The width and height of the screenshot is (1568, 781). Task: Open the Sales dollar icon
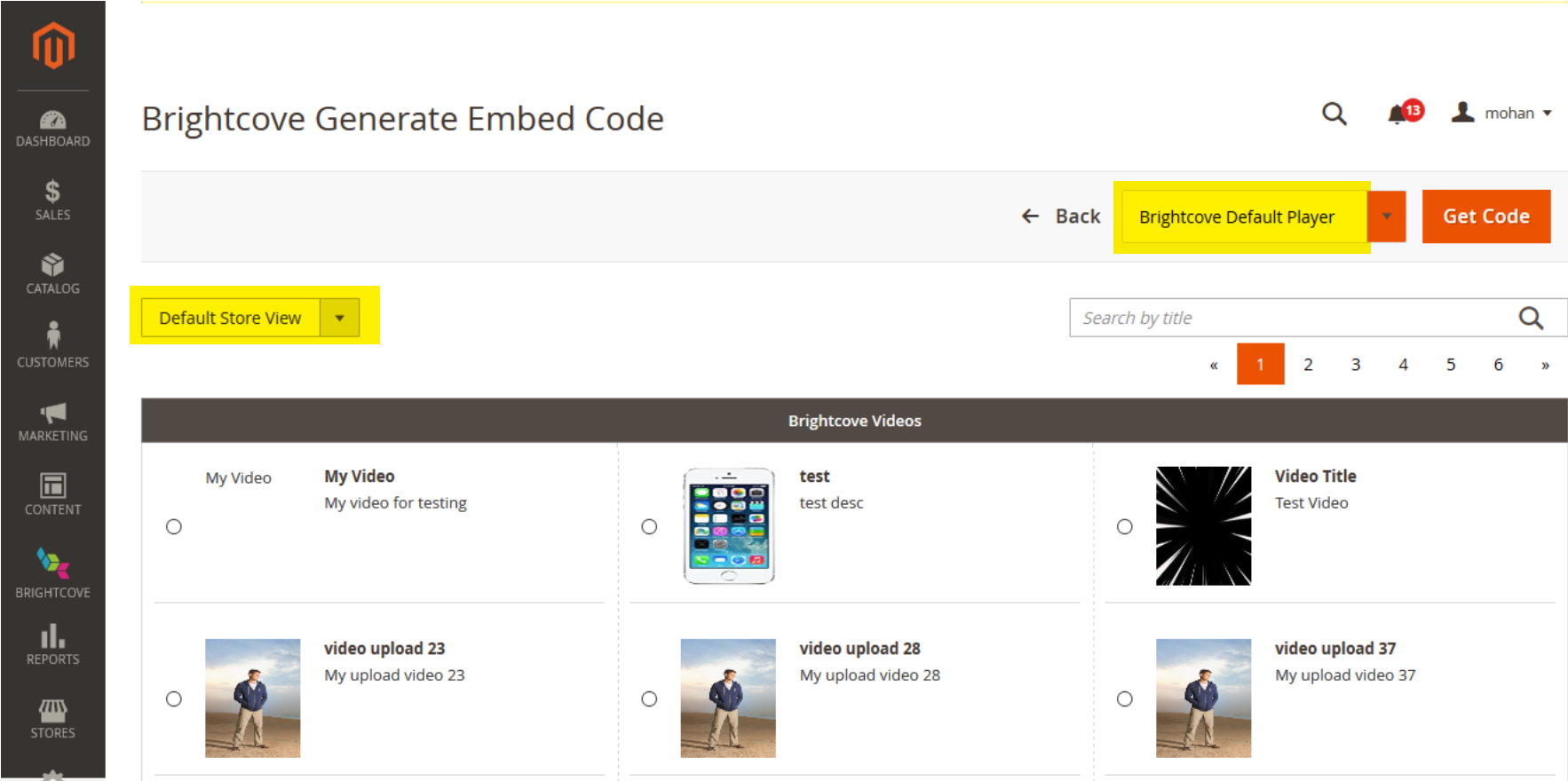coord(52,191)
